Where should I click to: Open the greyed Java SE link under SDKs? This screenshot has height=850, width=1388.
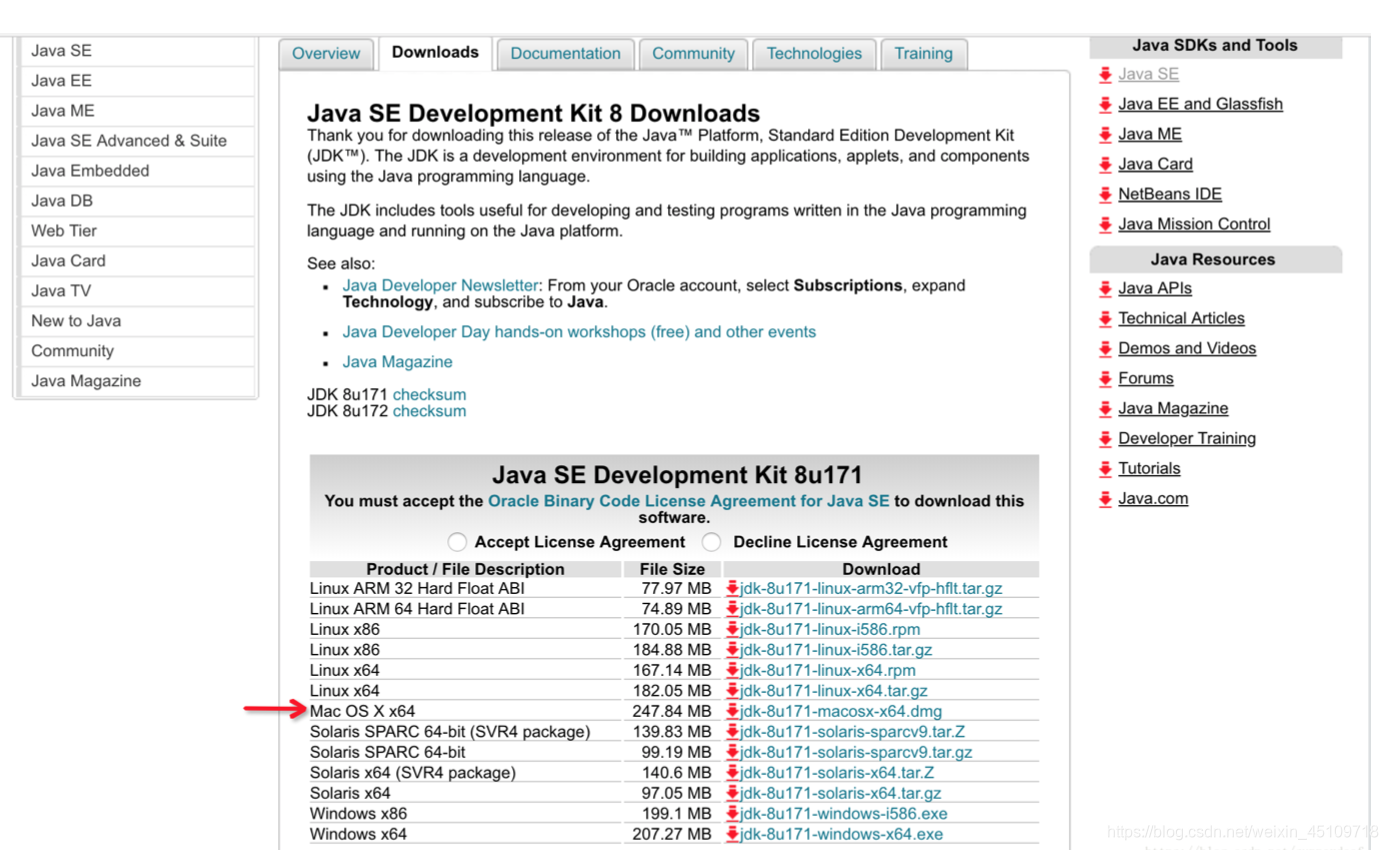(1148, 74)
